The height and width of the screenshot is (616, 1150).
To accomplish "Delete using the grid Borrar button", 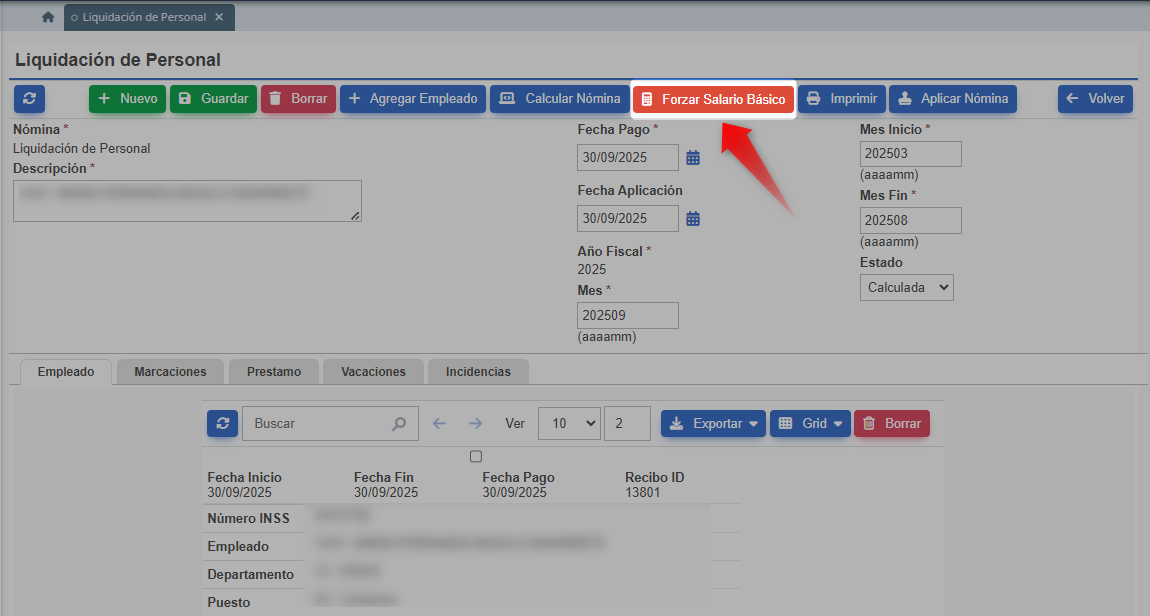I will (892, 423).
